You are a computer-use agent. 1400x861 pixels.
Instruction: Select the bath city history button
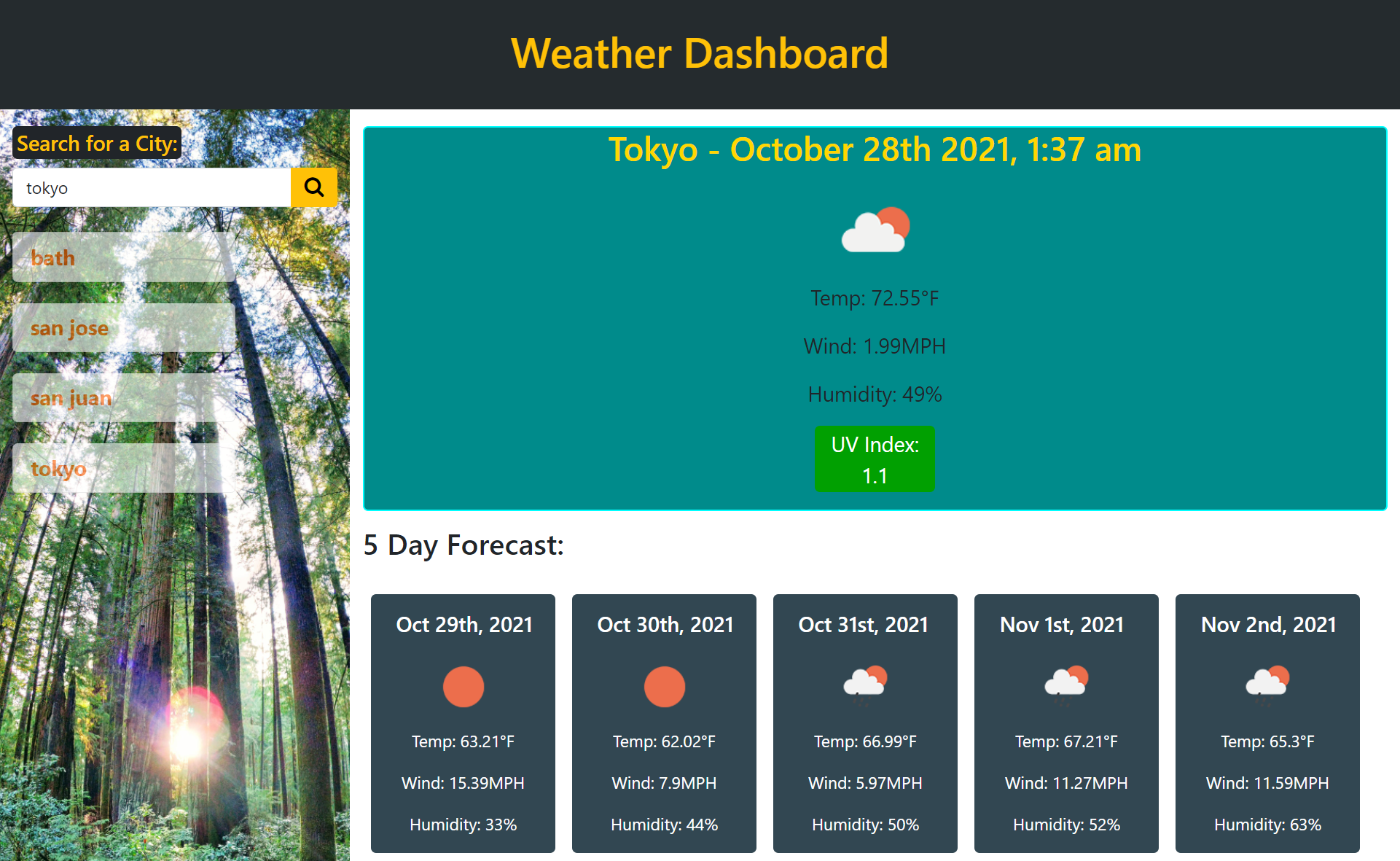point(122,257)
